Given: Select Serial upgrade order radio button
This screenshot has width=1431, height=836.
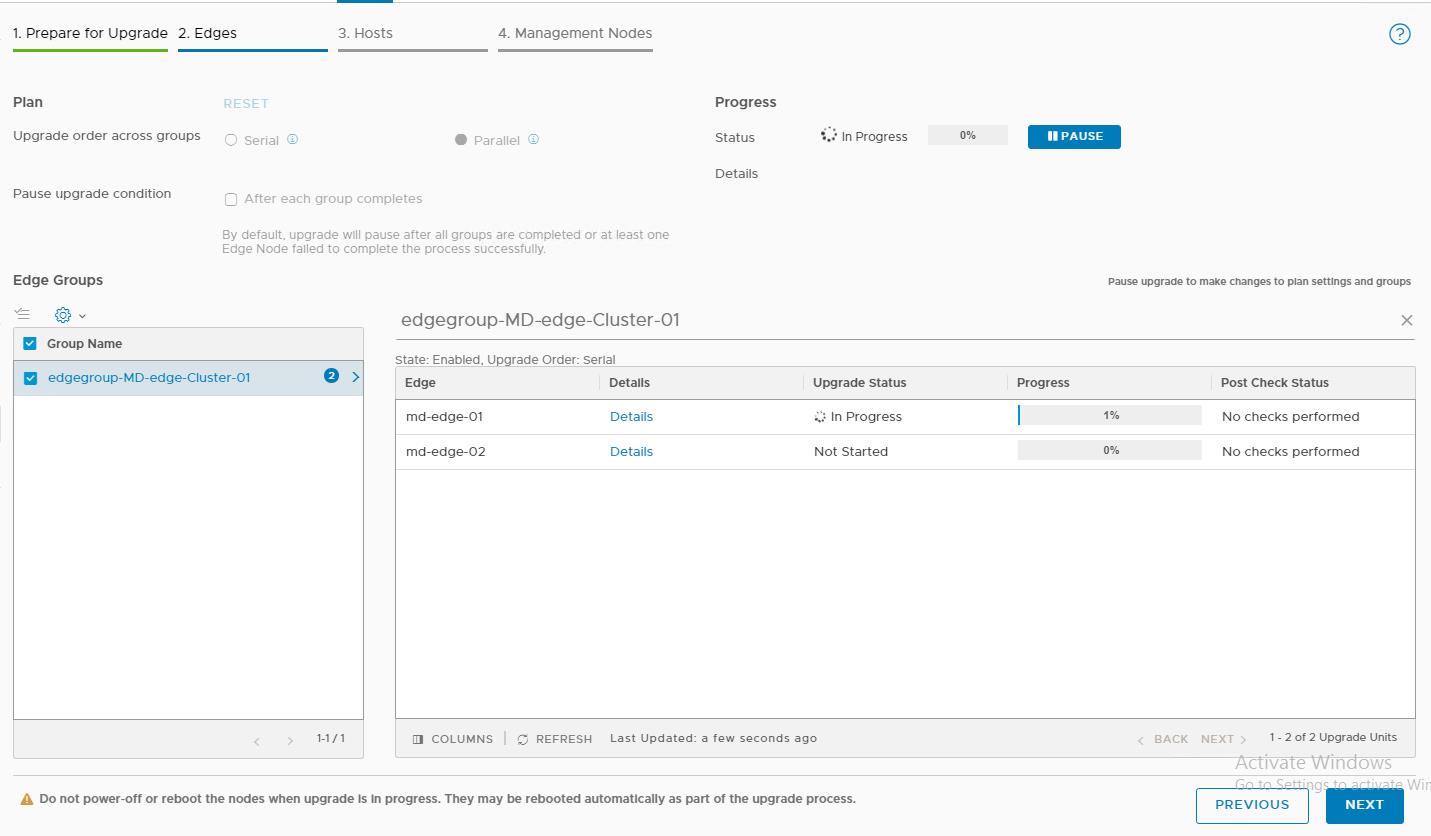Looking at the screenshot, I should point(231,140).
